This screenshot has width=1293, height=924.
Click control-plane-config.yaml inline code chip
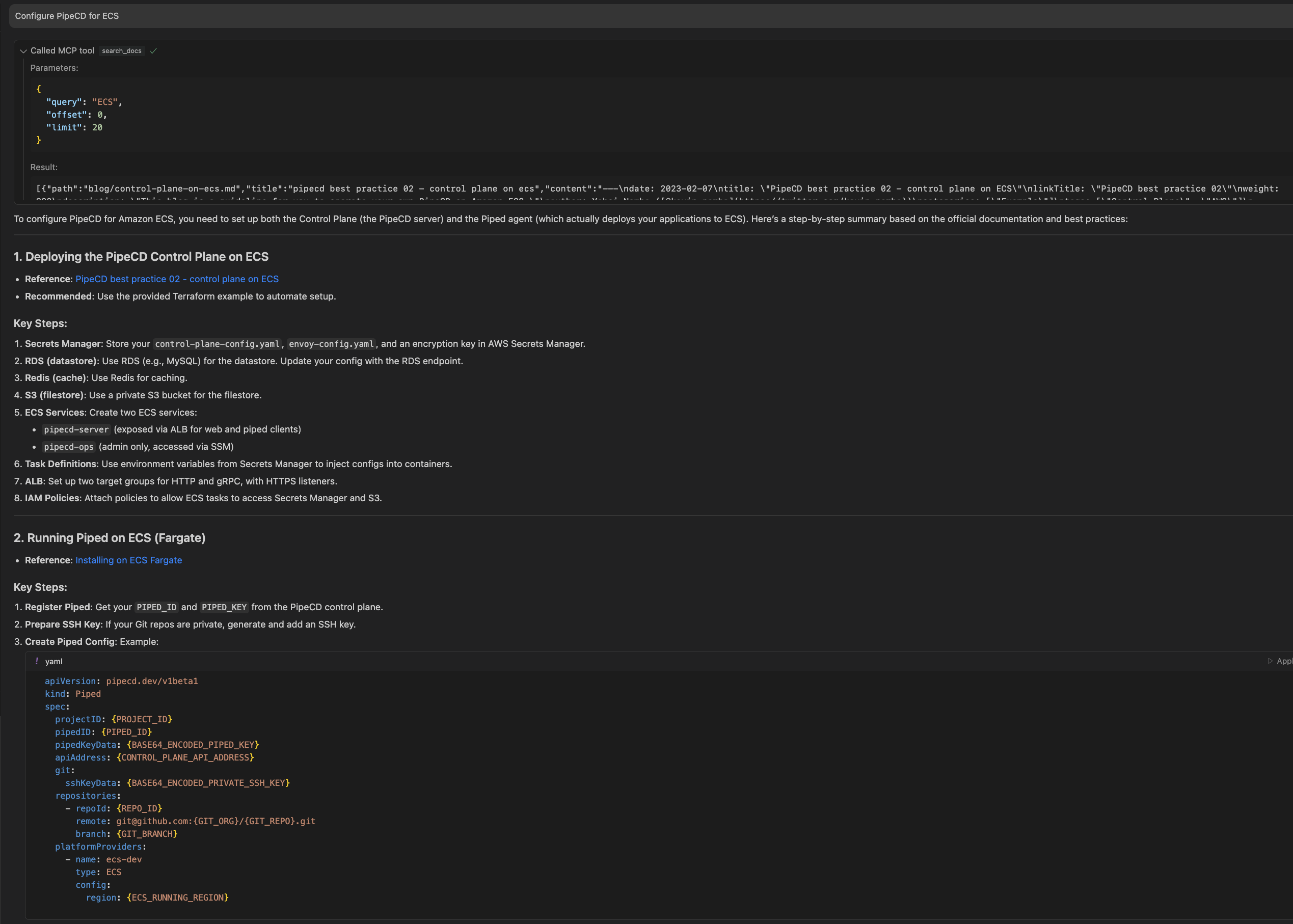(x=217, y=344)
